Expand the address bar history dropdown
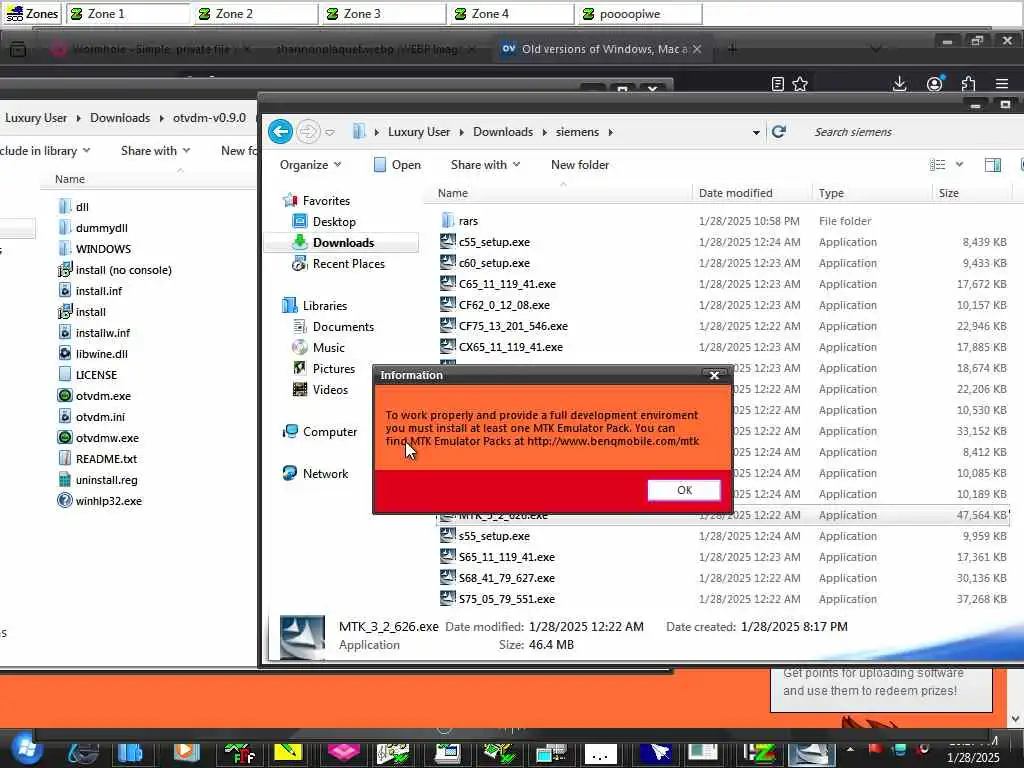Screen dimensions: 1024x768 756,133
